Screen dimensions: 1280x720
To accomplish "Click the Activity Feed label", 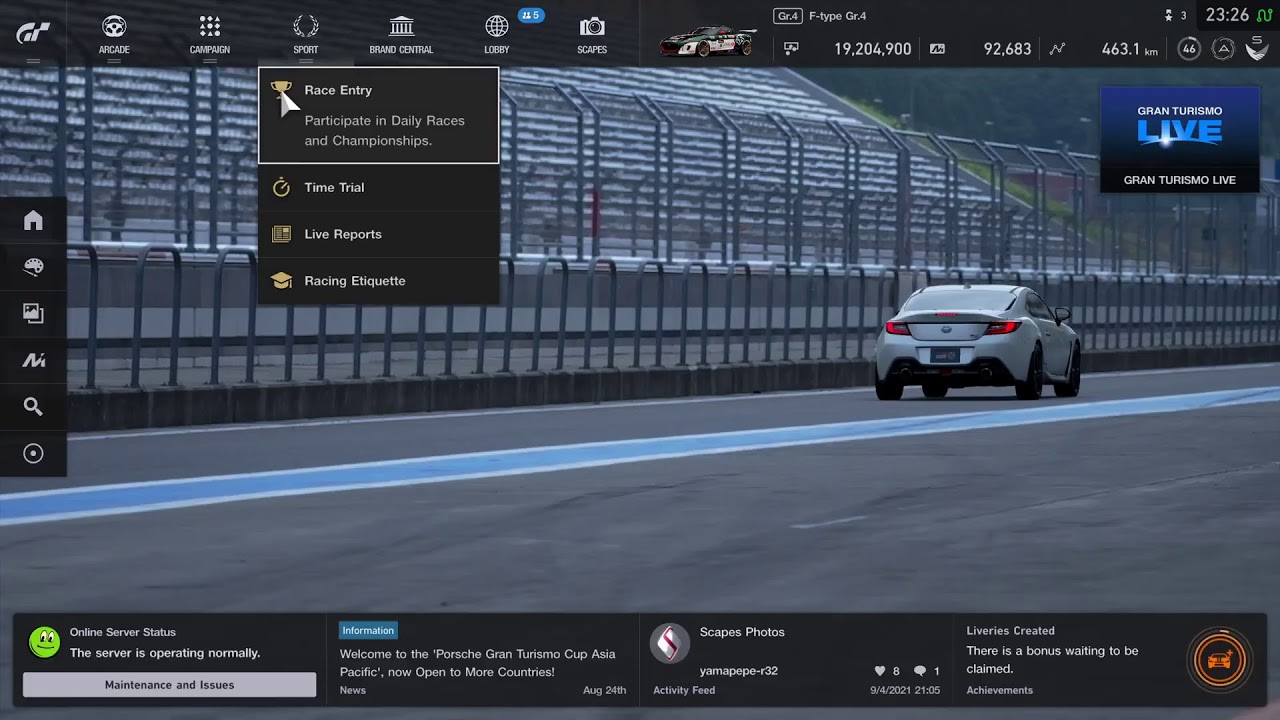I will coord(684,690).
